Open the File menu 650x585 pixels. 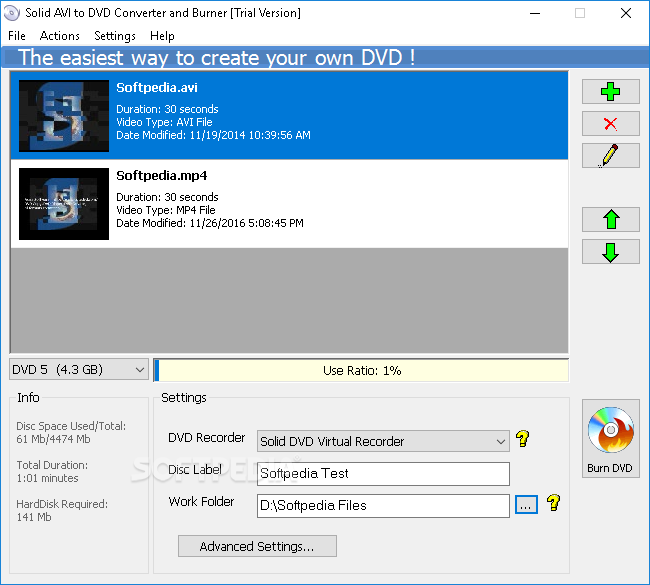(x=17, y=36)
